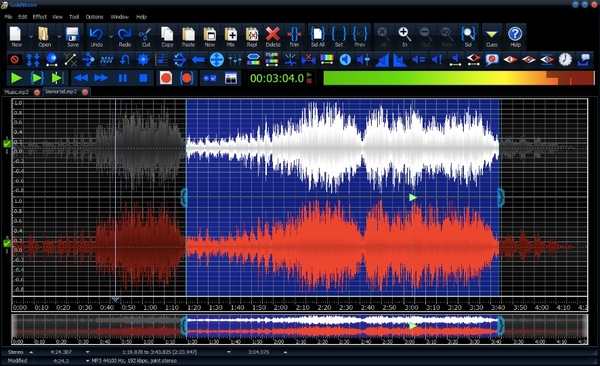Click the New file toolbar icon
Screen dimensions: 600x366
(x=16, y=34)
